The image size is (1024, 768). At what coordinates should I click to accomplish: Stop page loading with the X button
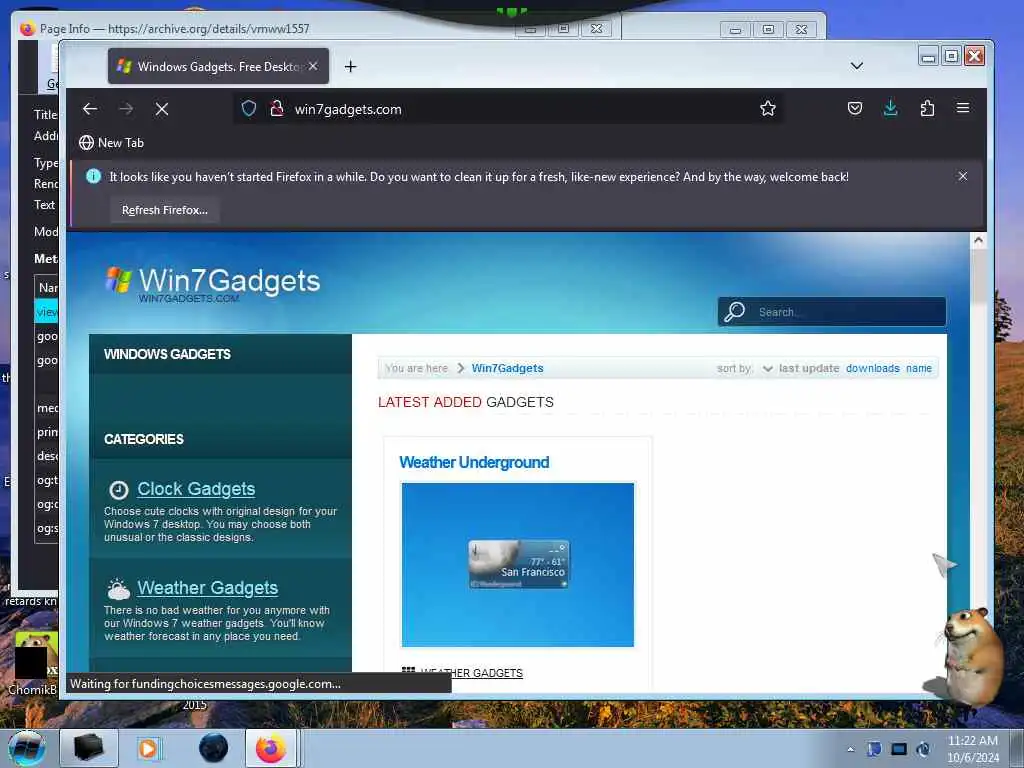pos(162,109)
